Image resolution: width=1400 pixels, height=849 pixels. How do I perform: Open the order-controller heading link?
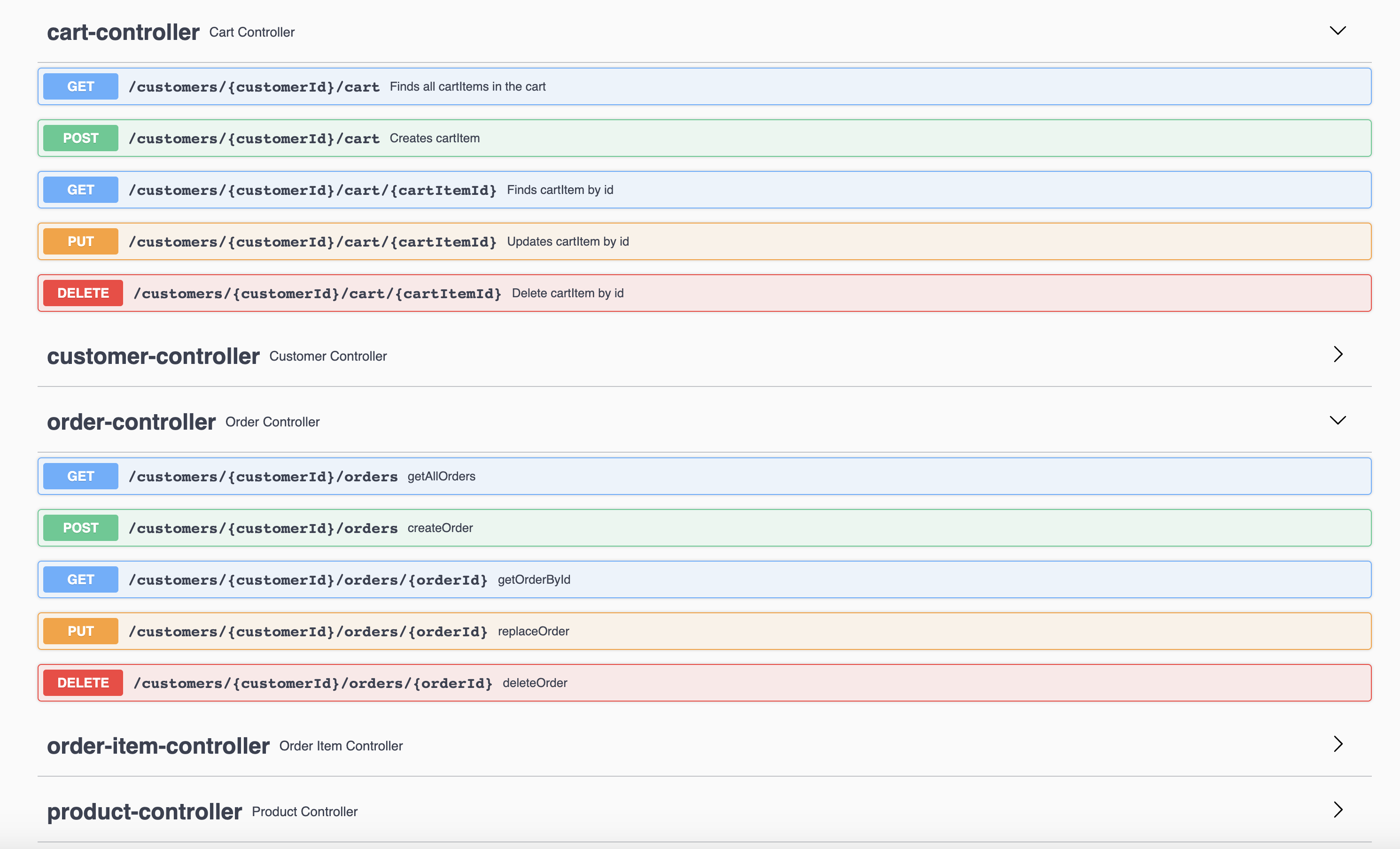pyautogui.click(x=131, y=422)
